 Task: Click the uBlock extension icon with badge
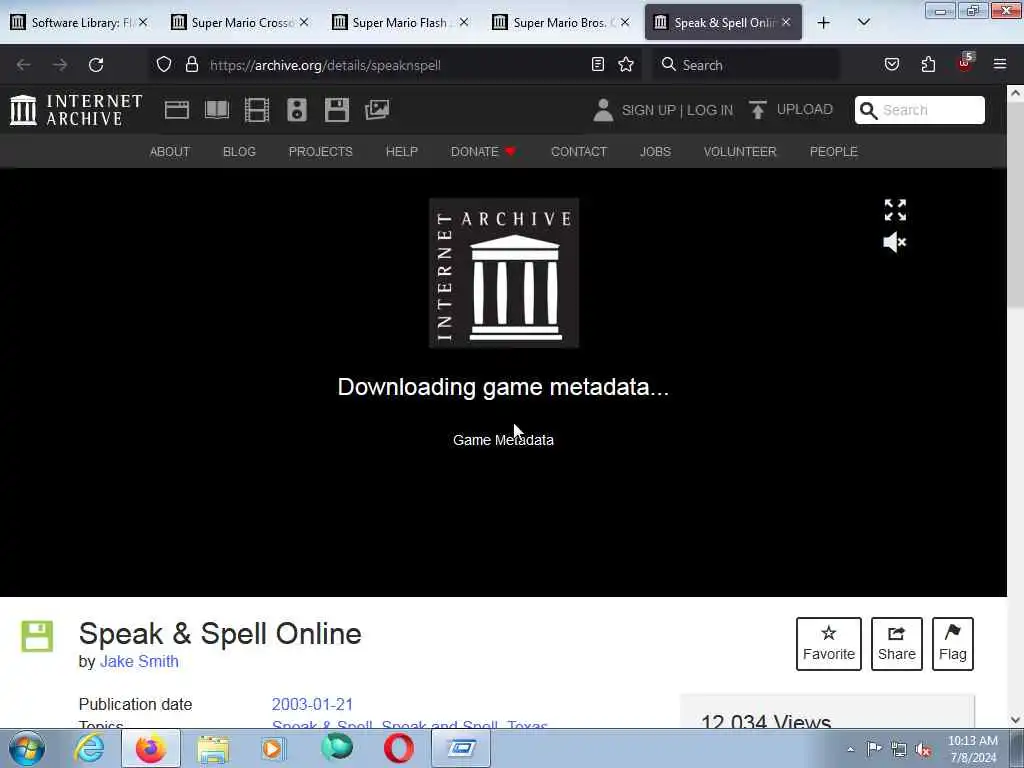point(965,63)
